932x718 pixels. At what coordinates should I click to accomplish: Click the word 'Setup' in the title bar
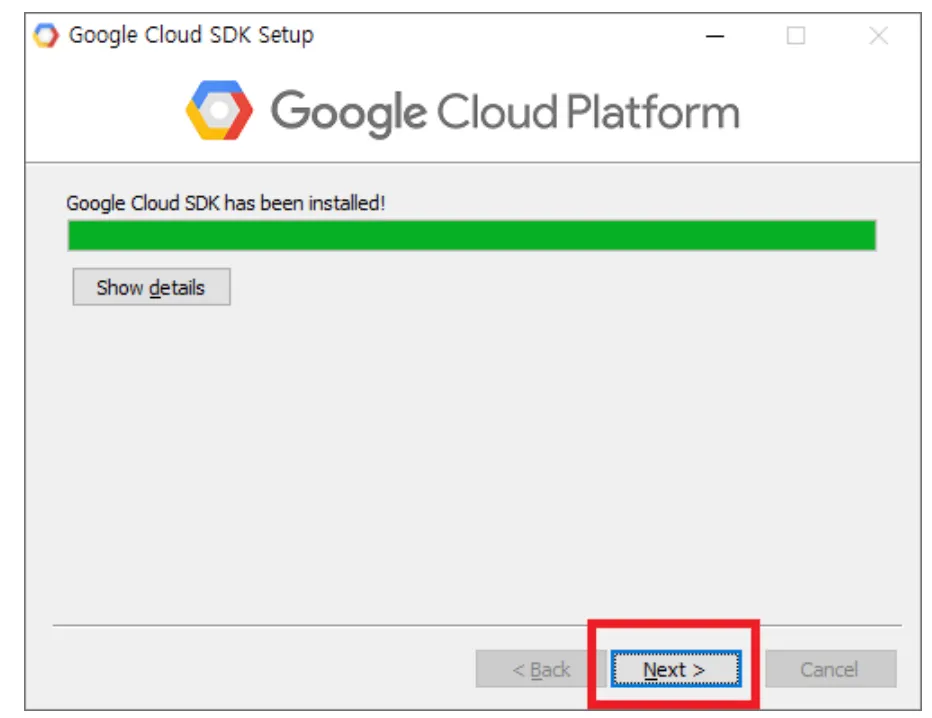tap(285, 36)
